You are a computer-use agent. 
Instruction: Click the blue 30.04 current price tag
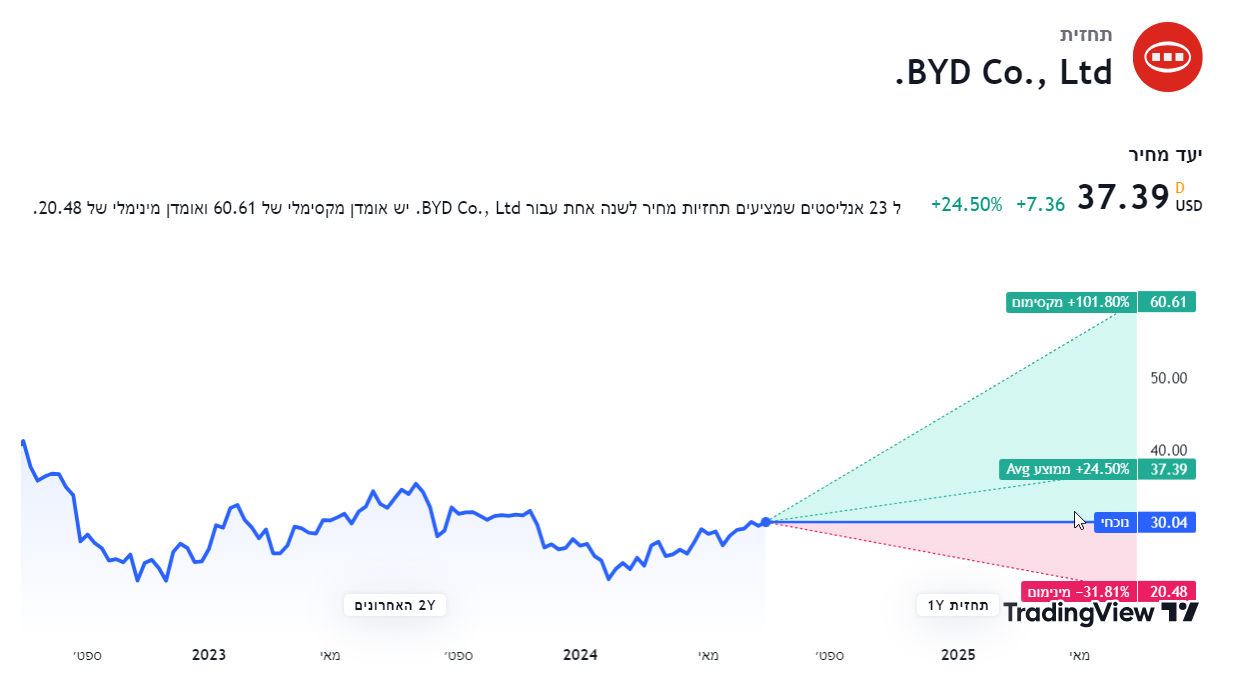(x=1167, y=522)
